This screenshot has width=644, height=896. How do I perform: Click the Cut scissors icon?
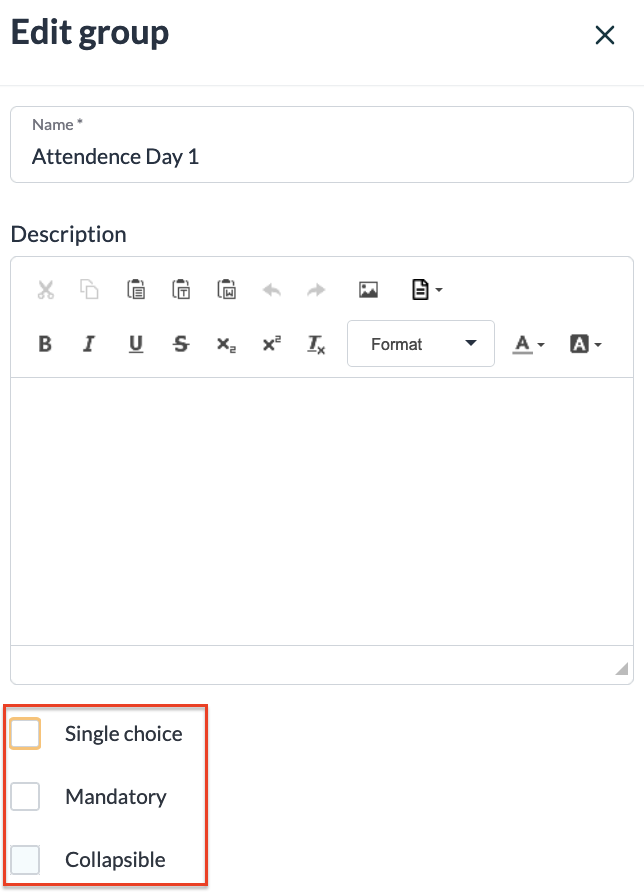(45, 290)
